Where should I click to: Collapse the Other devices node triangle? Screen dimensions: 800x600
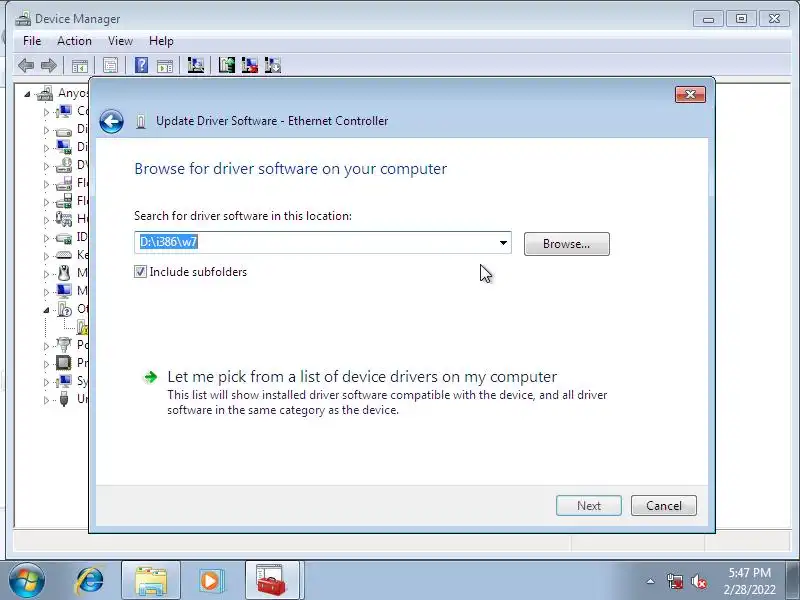46,310
